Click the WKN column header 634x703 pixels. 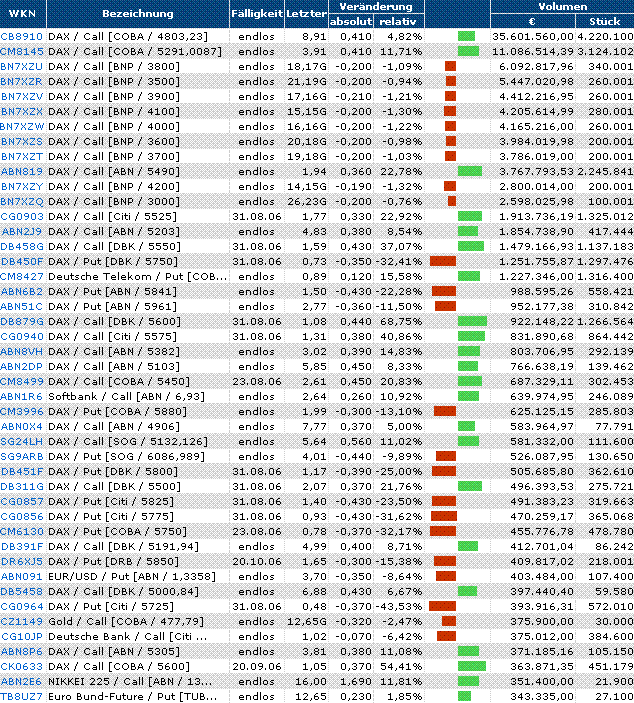[22, 13]
